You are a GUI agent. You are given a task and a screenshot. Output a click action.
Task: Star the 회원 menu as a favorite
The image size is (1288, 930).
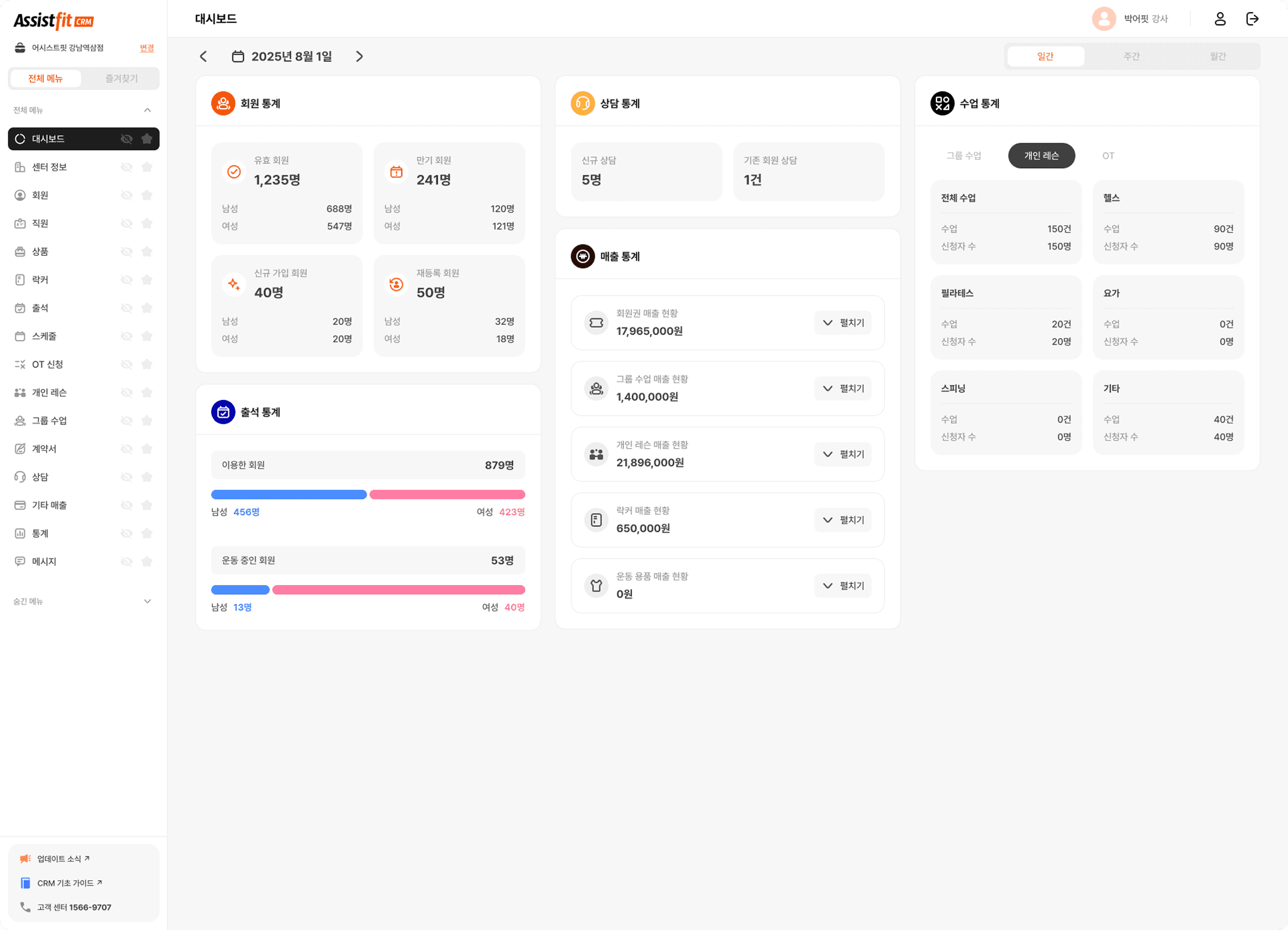pyautogui.click(x=147, y=195)
